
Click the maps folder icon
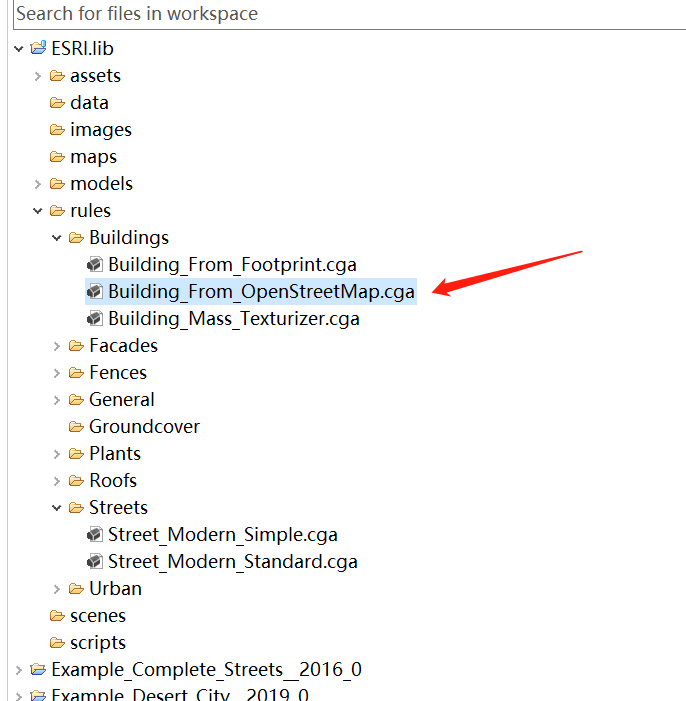tap(57, 156)
